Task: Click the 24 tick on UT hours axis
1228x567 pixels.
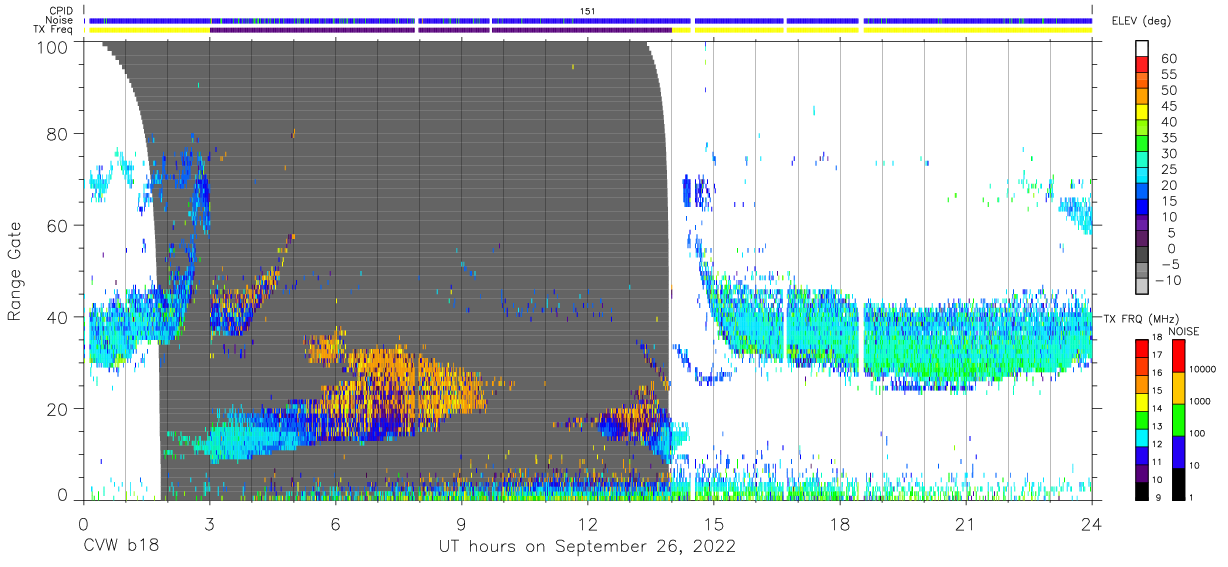Action: (1091, 523)
